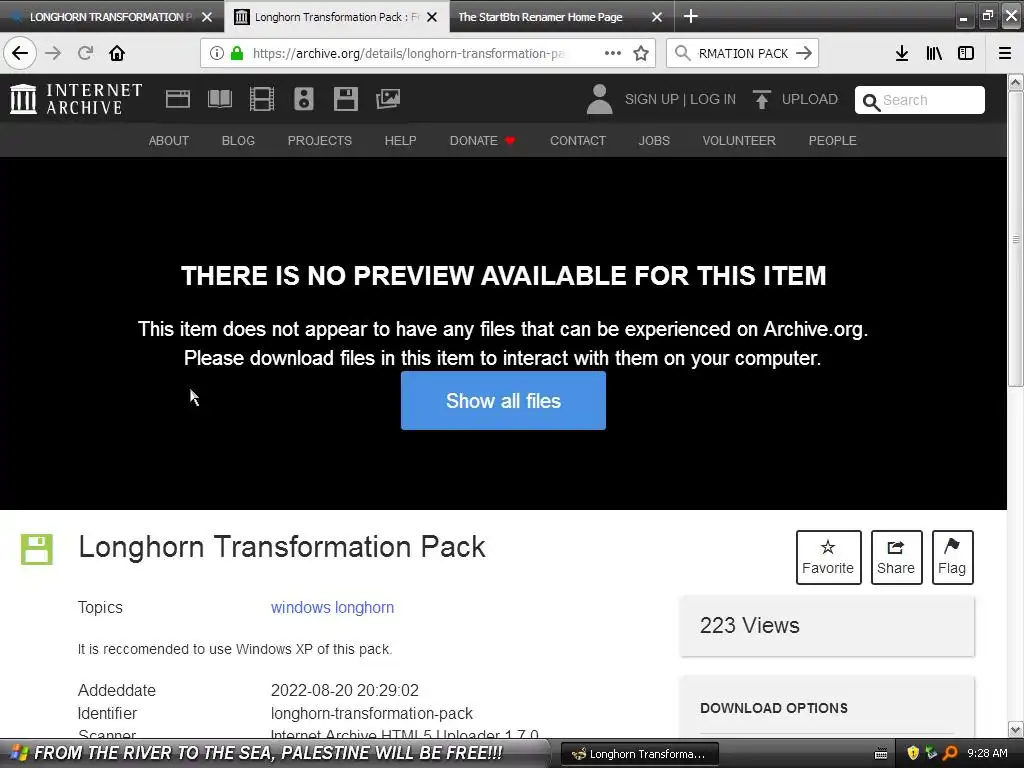Open a new browser tab
Viewport: 1024px width, 768px height.
[690, 16]
